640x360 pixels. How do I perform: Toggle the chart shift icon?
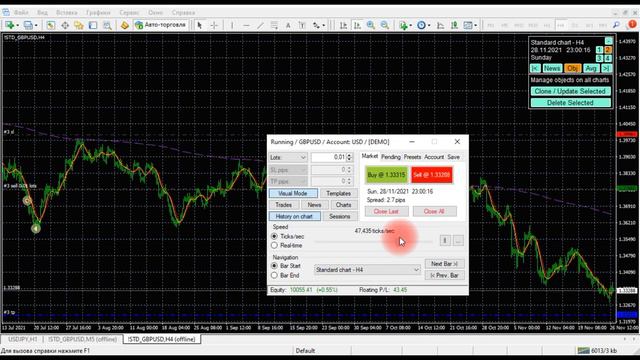454,25
